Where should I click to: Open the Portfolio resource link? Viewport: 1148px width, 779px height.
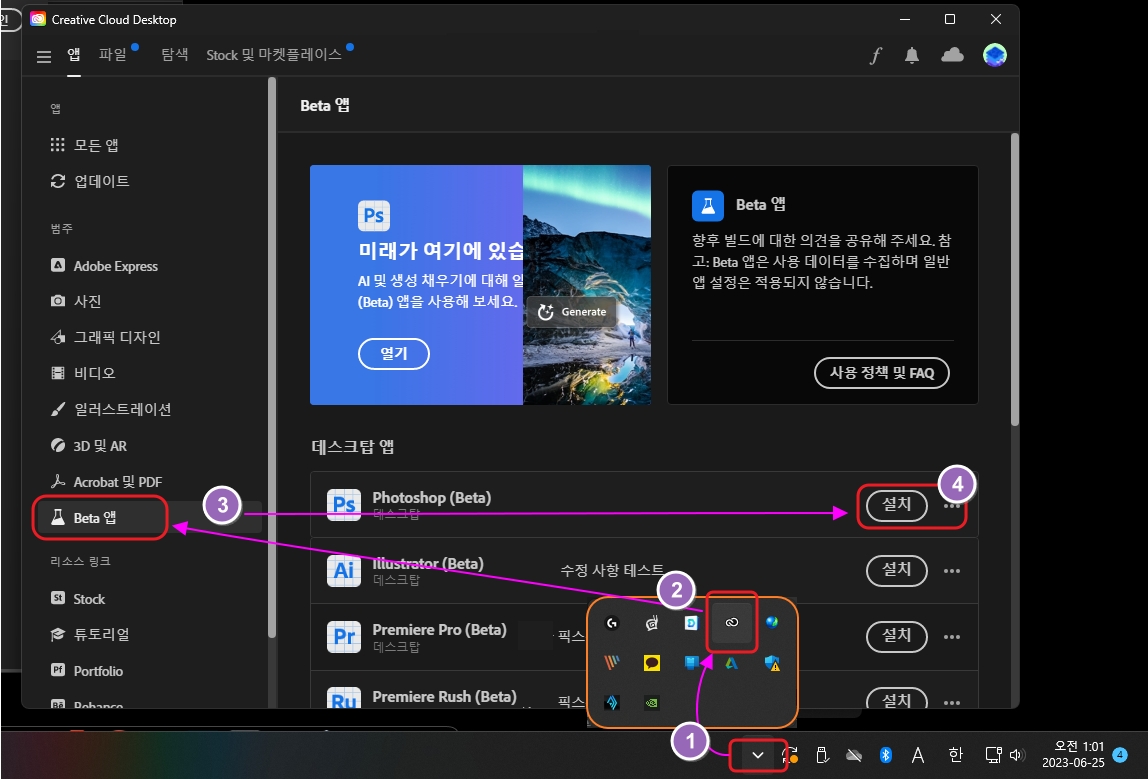(86, 671)
